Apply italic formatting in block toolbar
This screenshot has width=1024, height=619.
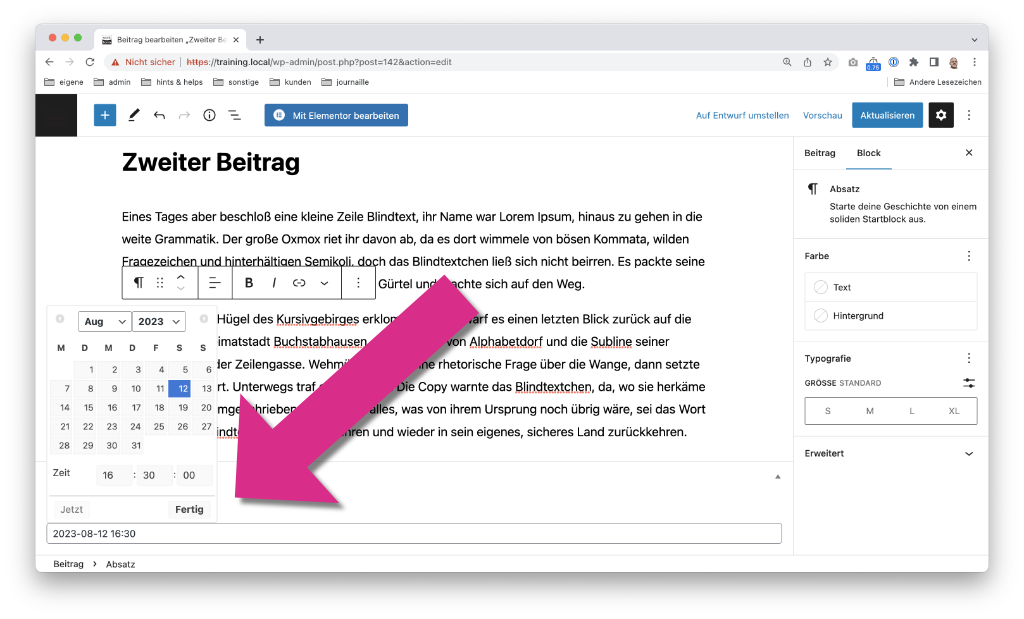coord(274,283)
